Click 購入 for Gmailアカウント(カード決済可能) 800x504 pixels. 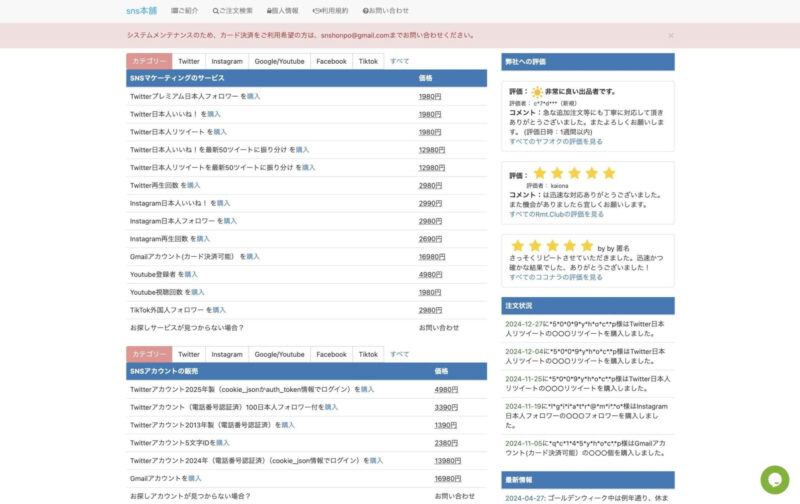(x=253, y=257)
